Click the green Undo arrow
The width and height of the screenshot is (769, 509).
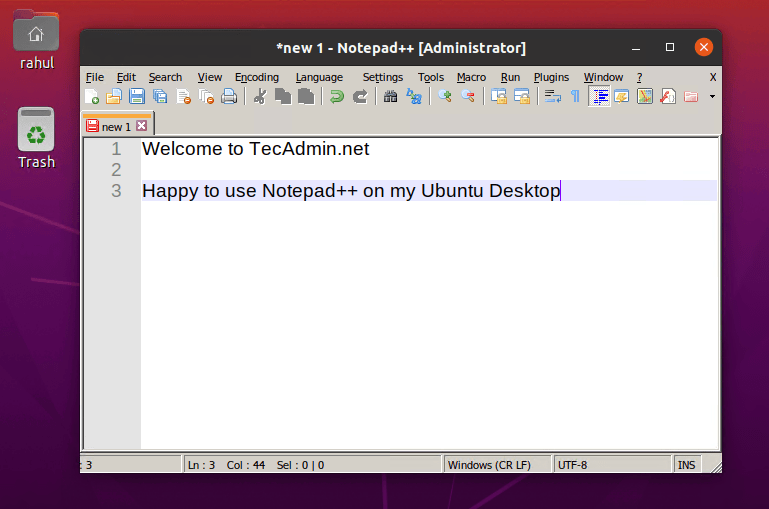click(337, 97)
